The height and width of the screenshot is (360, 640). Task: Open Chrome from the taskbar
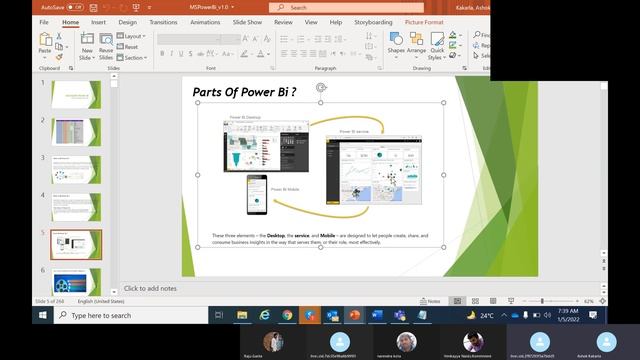tap(287, 315)
